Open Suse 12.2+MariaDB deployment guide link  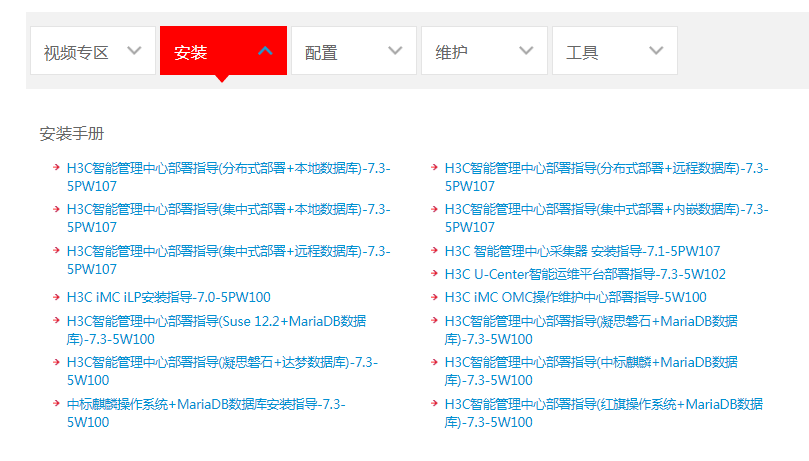pyautogui.click(x=216, y=330)
